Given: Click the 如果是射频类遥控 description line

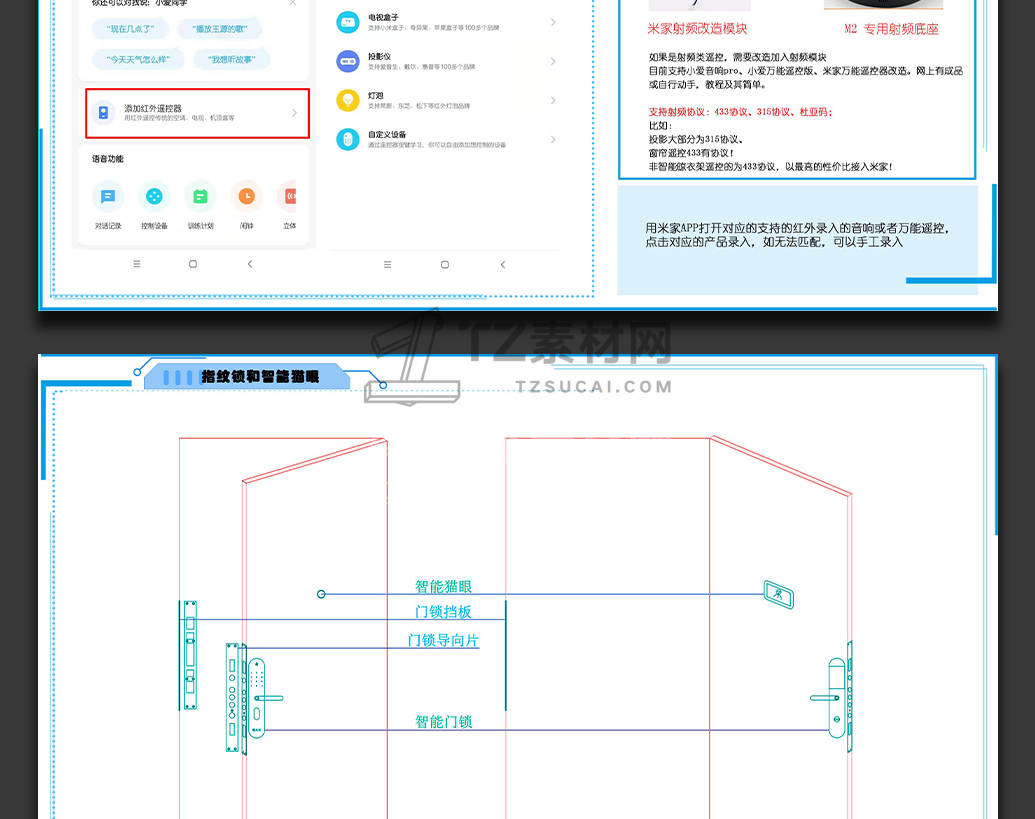Looking at the screenshot, I should pyautogui.click(x=737, y=57).
